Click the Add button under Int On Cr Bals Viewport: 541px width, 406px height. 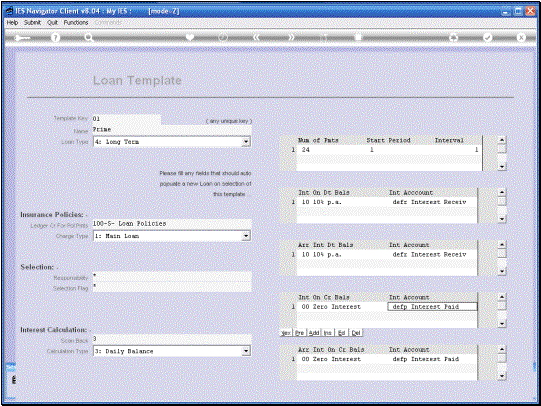[314, 333]
